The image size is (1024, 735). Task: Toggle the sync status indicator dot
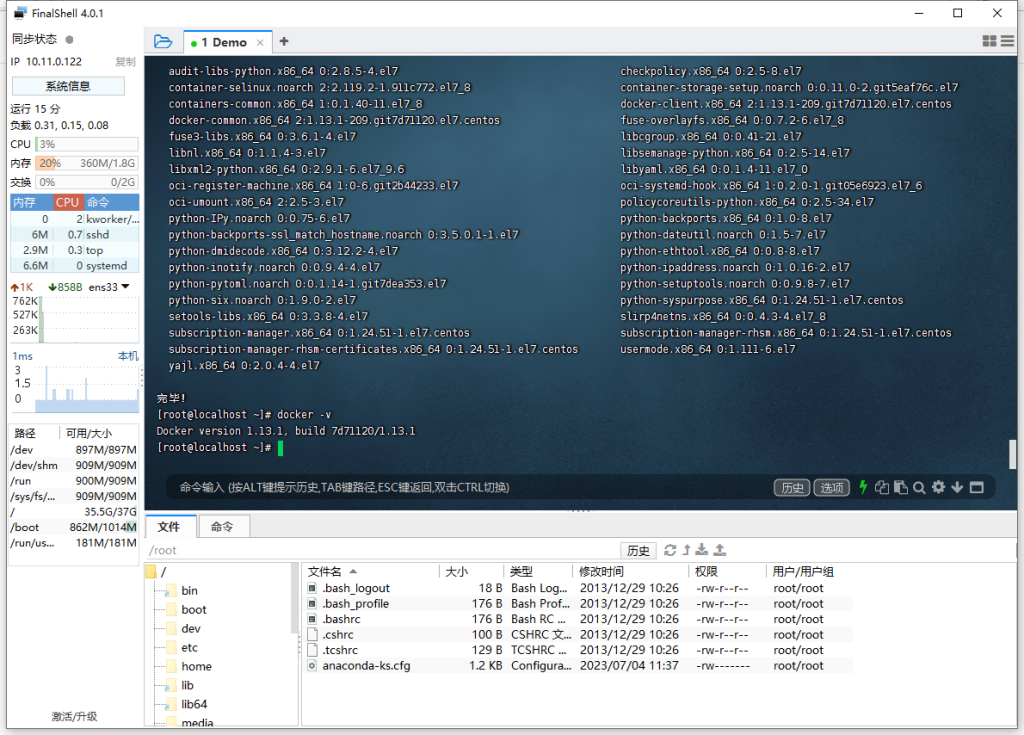coord(69,39)
